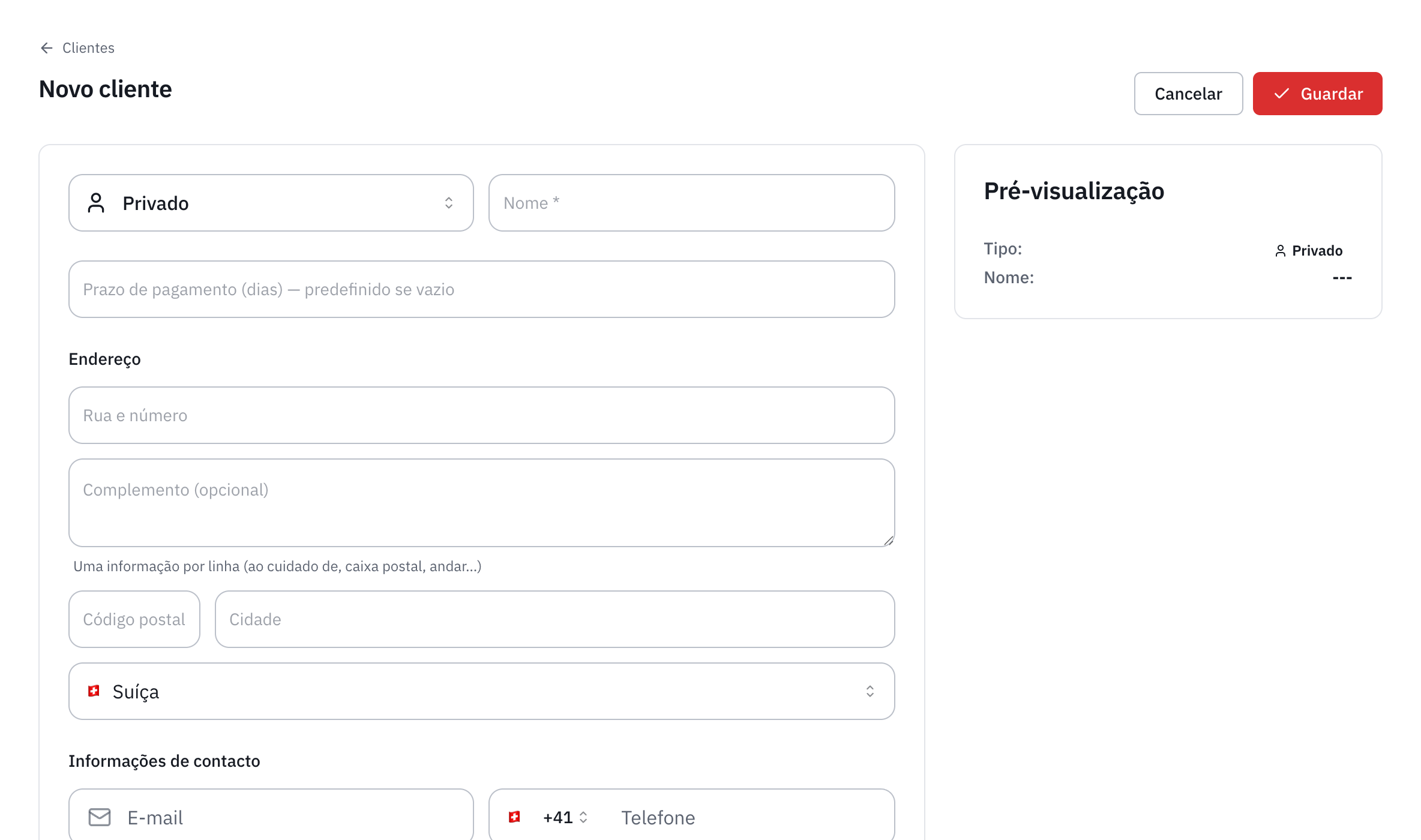Click the envelope icon in E-mail field

(x=100, y=817)
